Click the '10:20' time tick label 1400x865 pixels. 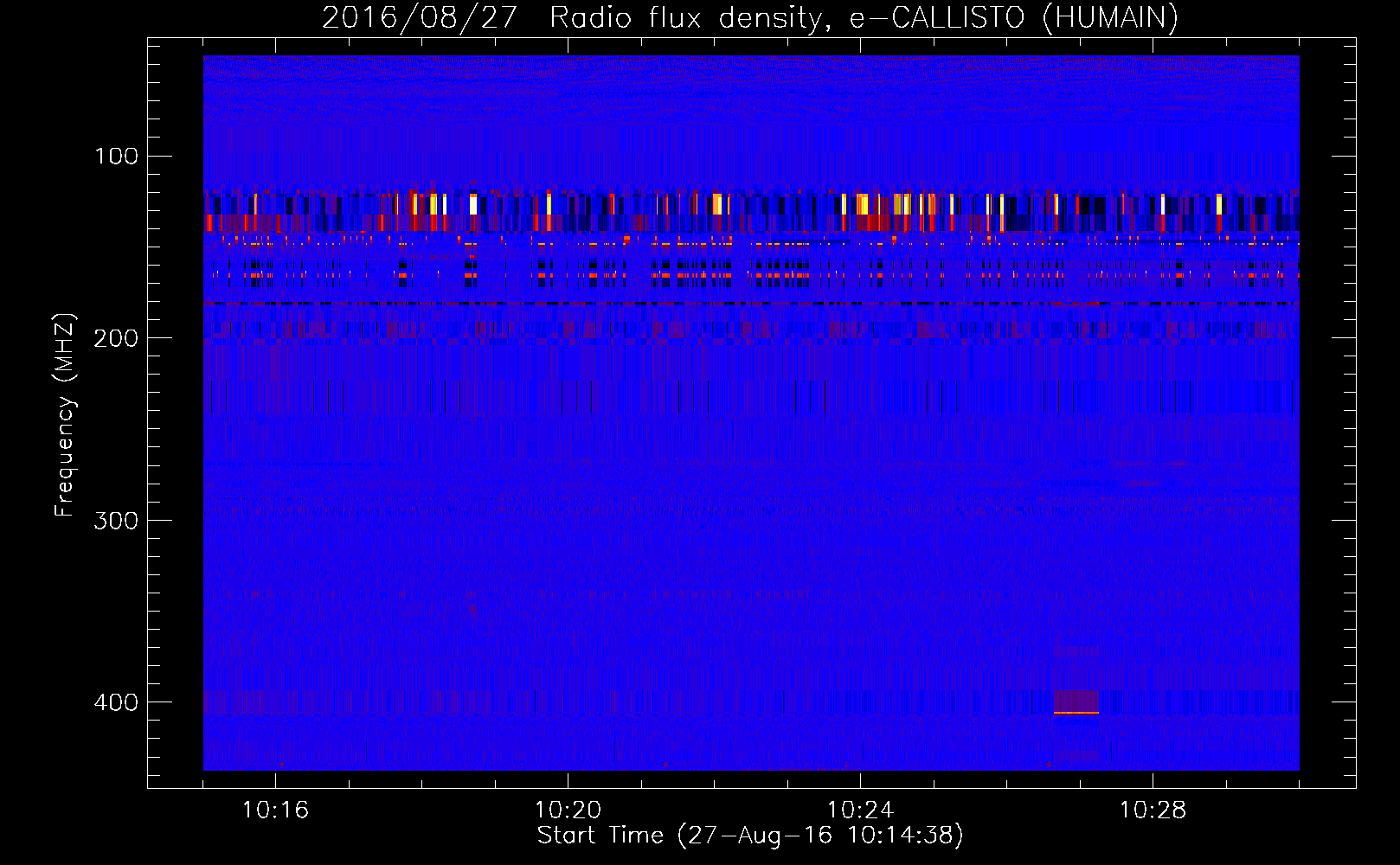(x=568, y=810)
